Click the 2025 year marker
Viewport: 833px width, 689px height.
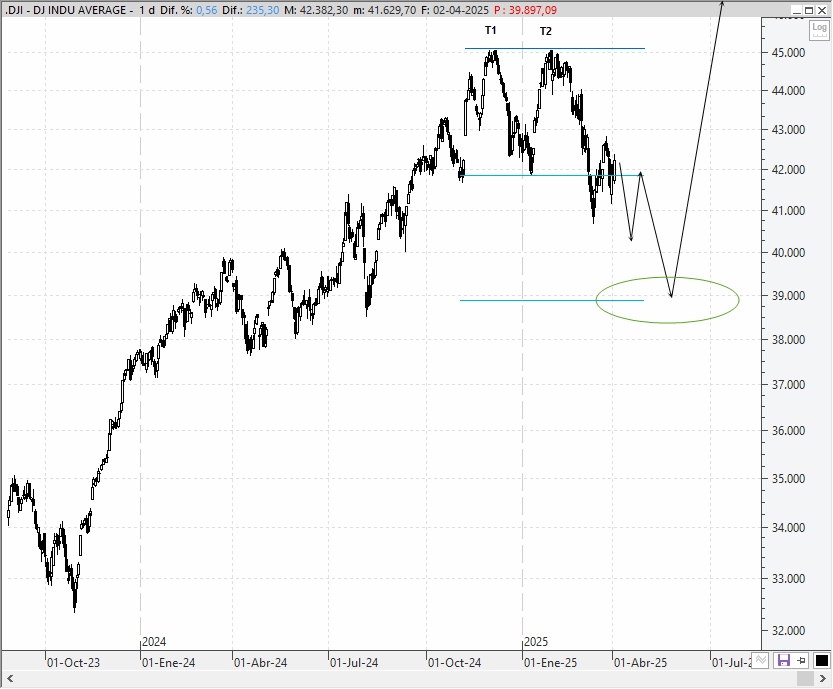[x=536, y=642]
